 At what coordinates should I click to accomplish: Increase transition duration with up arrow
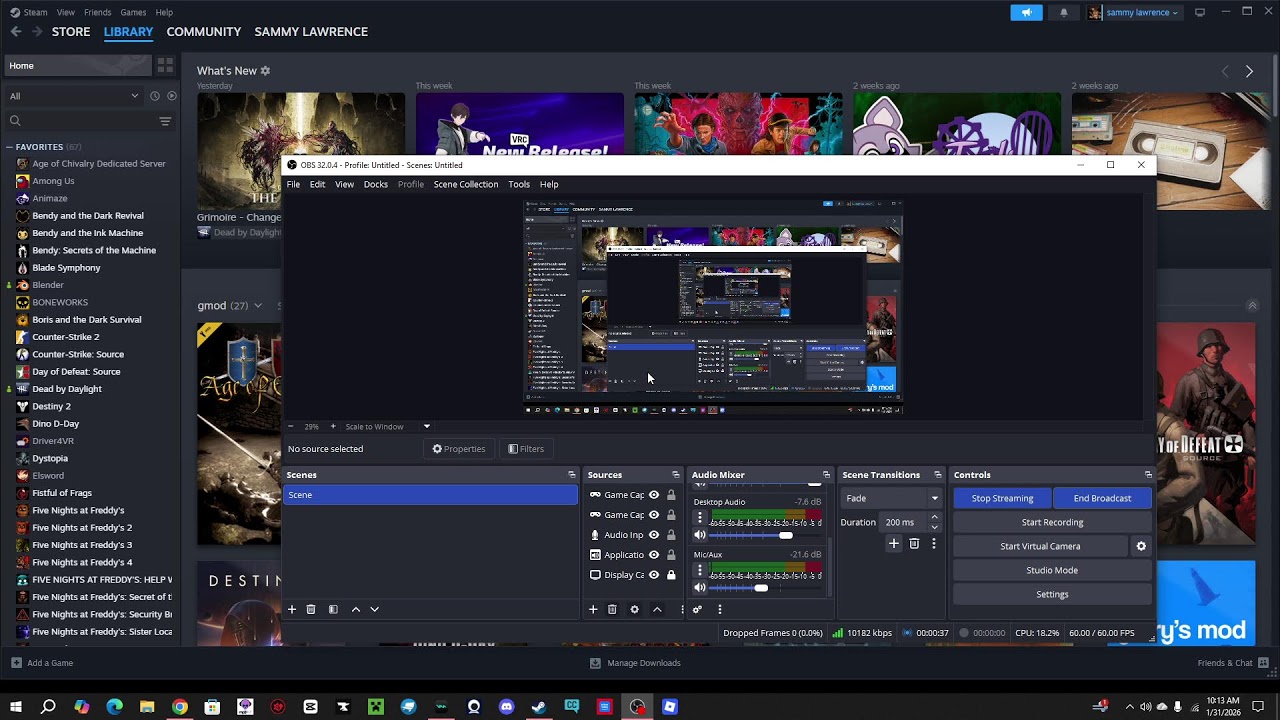(934, 517)
